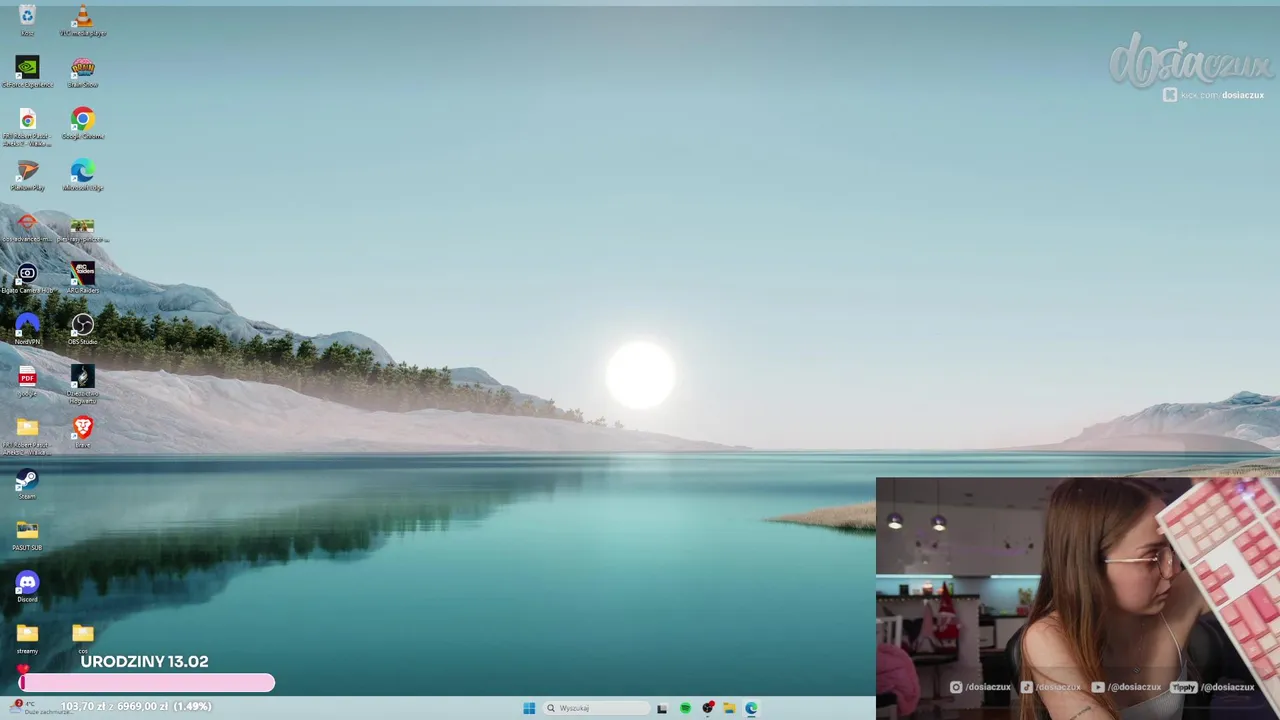Screen dimensions: 1280x720
Task: Open the NordVPN desktop shortcut
Action: click(27, 328)
